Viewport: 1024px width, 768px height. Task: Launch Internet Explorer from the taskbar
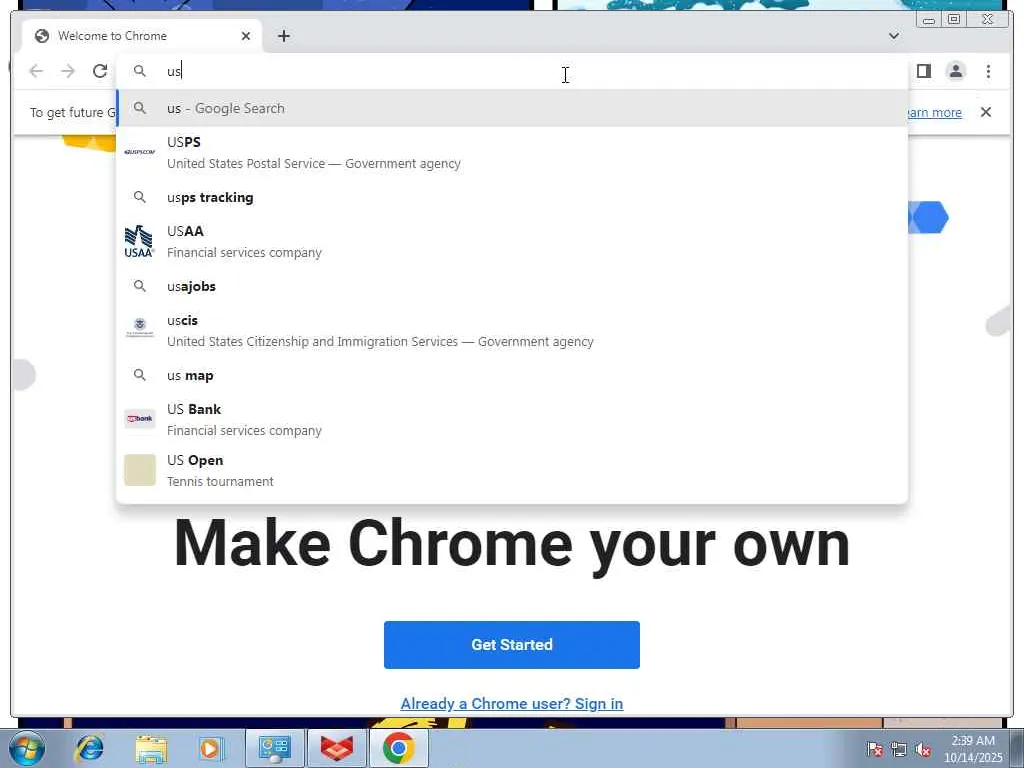pyautogui.click(x=89, y=748)
